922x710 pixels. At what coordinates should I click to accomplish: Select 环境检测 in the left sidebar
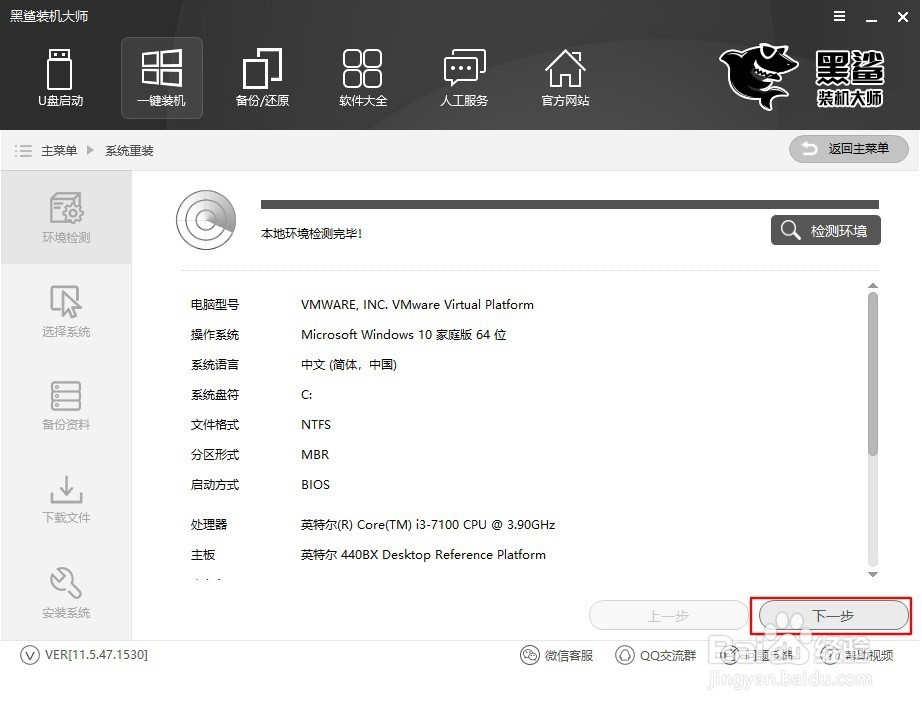pos(65,218)
